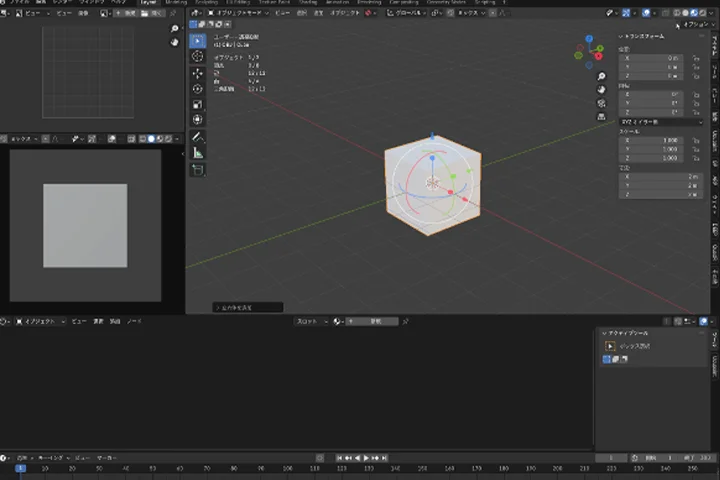This screenshot has width=720, height=480.
Task: Select the Annotate pencil tool
Action: [197, 137]
